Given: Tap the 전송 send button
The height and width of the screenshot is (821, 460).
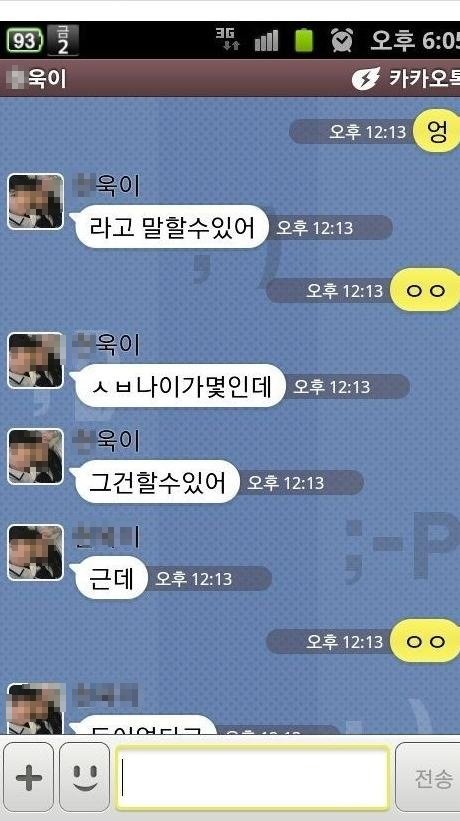Looking at the screenshot, I should click(429, 778).
